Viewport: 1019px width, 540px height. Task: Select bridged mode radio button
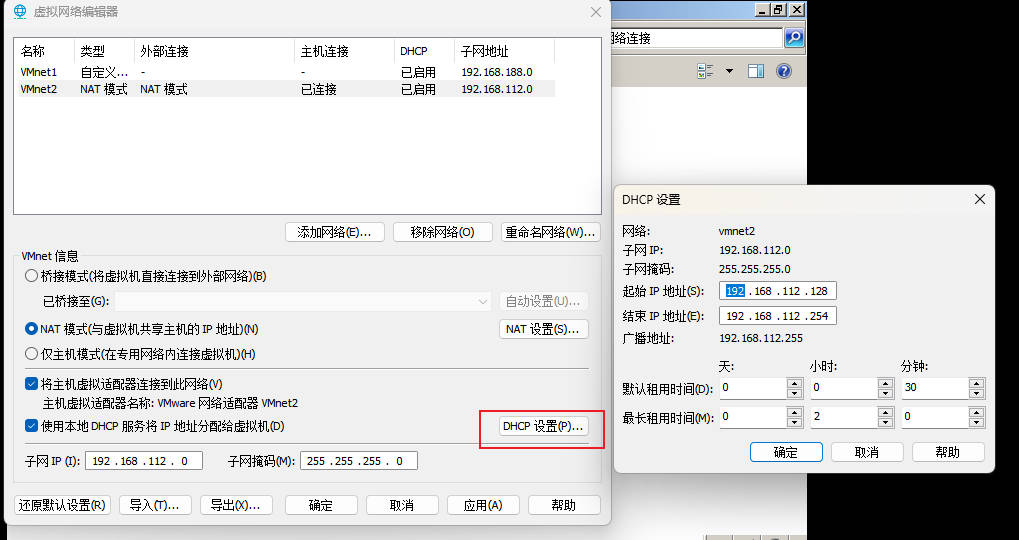[x=32, y=276]
